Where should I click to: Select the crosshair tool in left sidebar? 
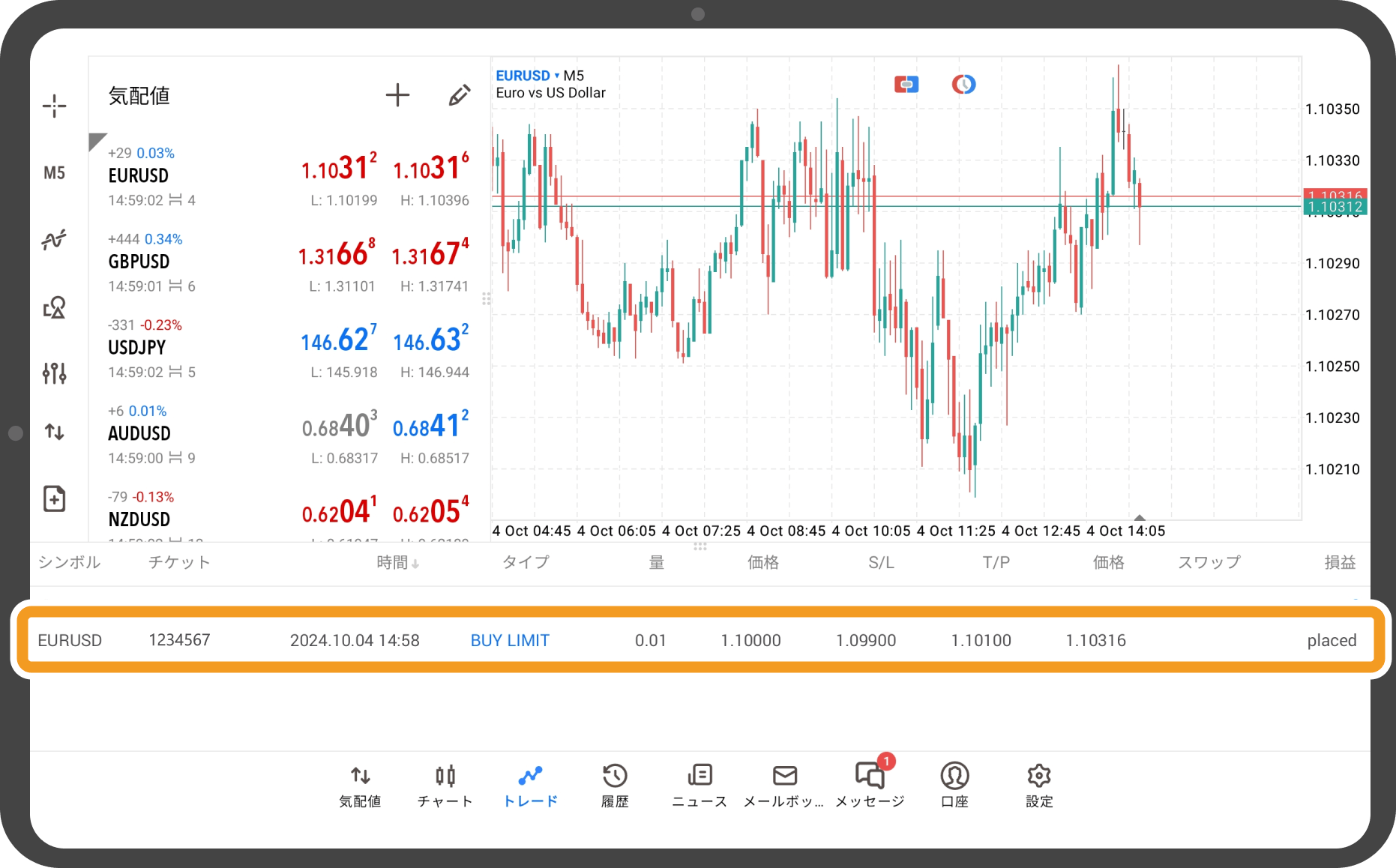click(54, 106)
